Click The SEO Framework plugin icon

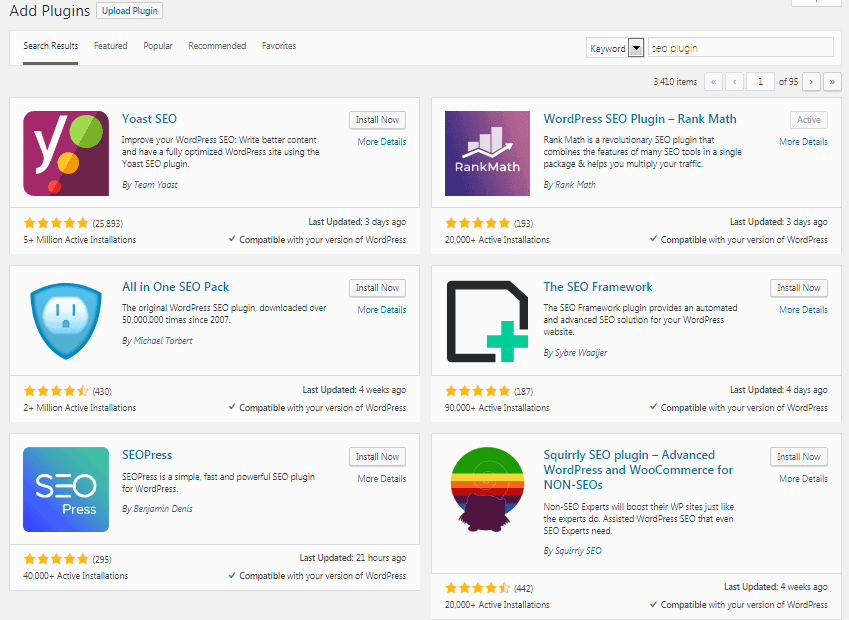[487, 321]
